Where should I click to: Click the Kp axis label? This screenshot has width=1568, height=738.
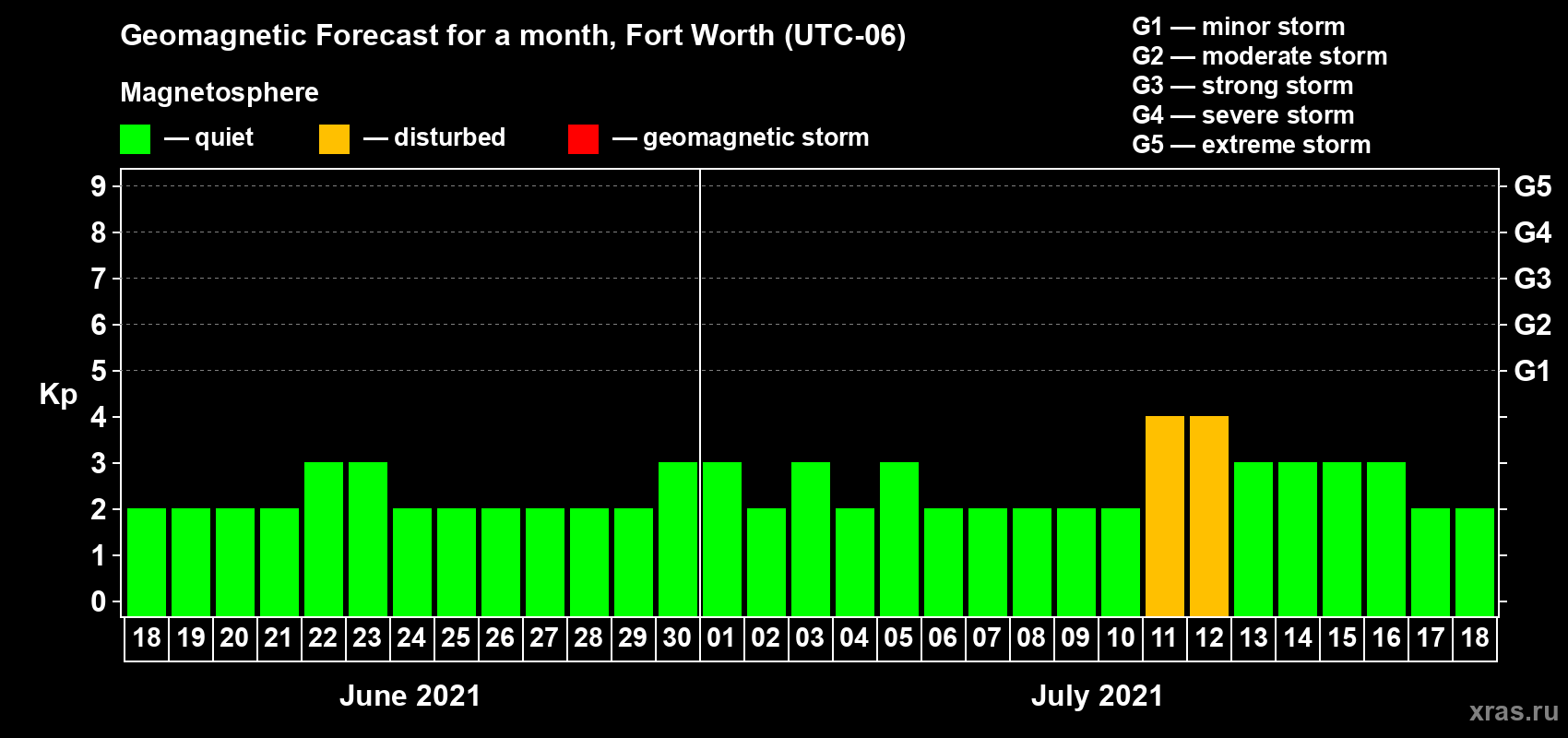click(x=58, y=395)
